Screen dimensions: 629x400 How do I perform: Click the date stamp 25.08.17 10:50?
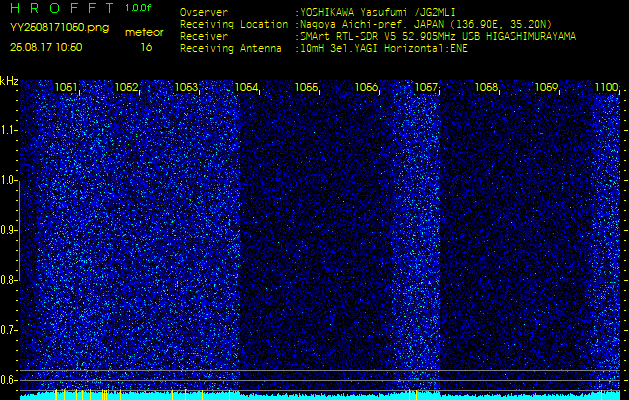[x=46, y=47]
